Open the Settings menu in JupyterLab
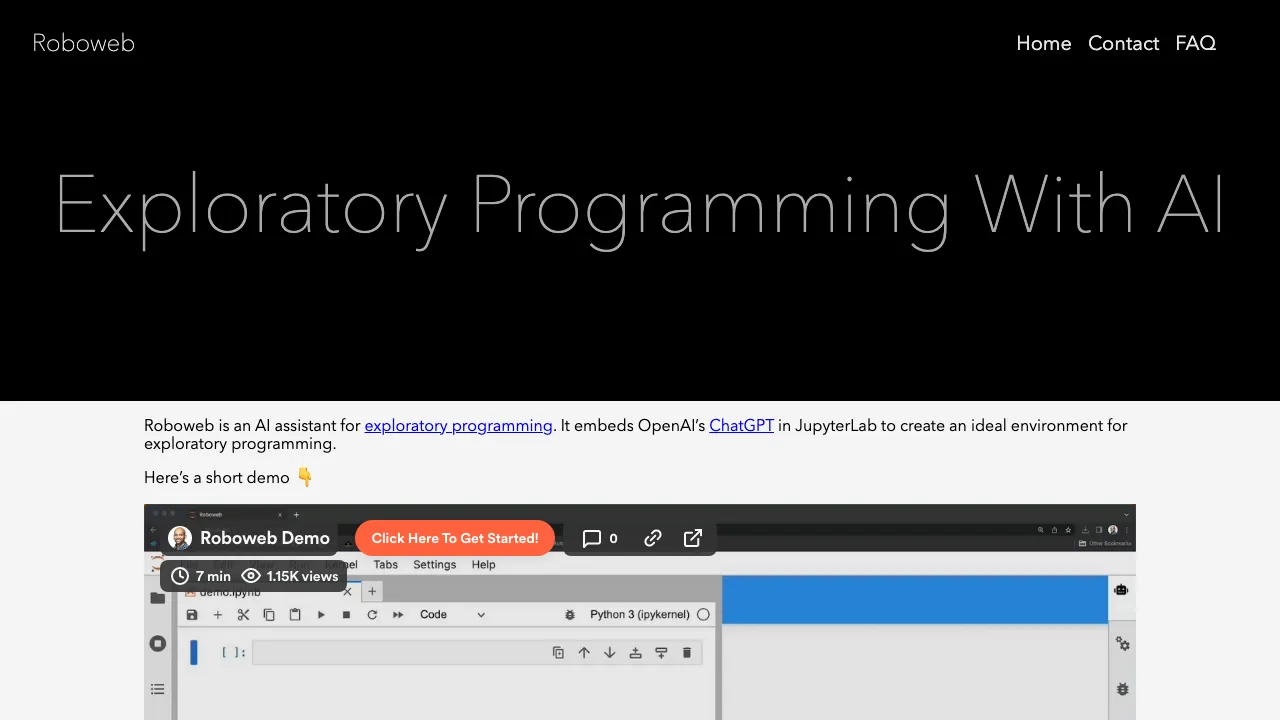 pyautogui.click(x=435, y=565)
